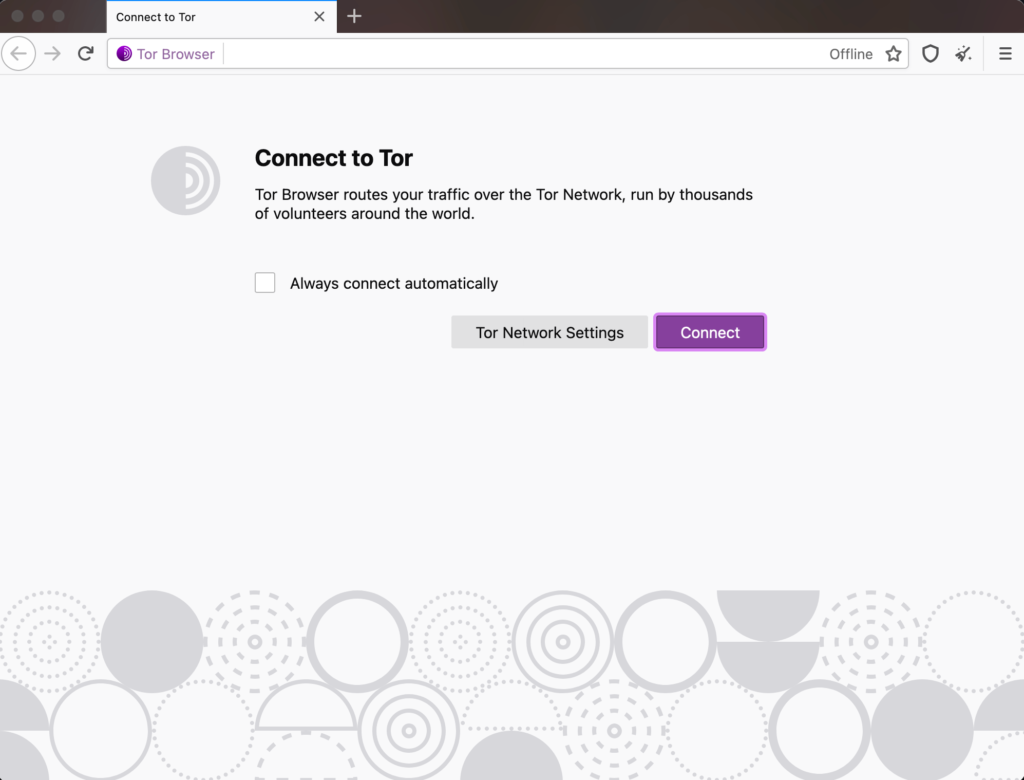
Task: Click the window zoom button
Action: pyautogui.click(x=59, y=16)
